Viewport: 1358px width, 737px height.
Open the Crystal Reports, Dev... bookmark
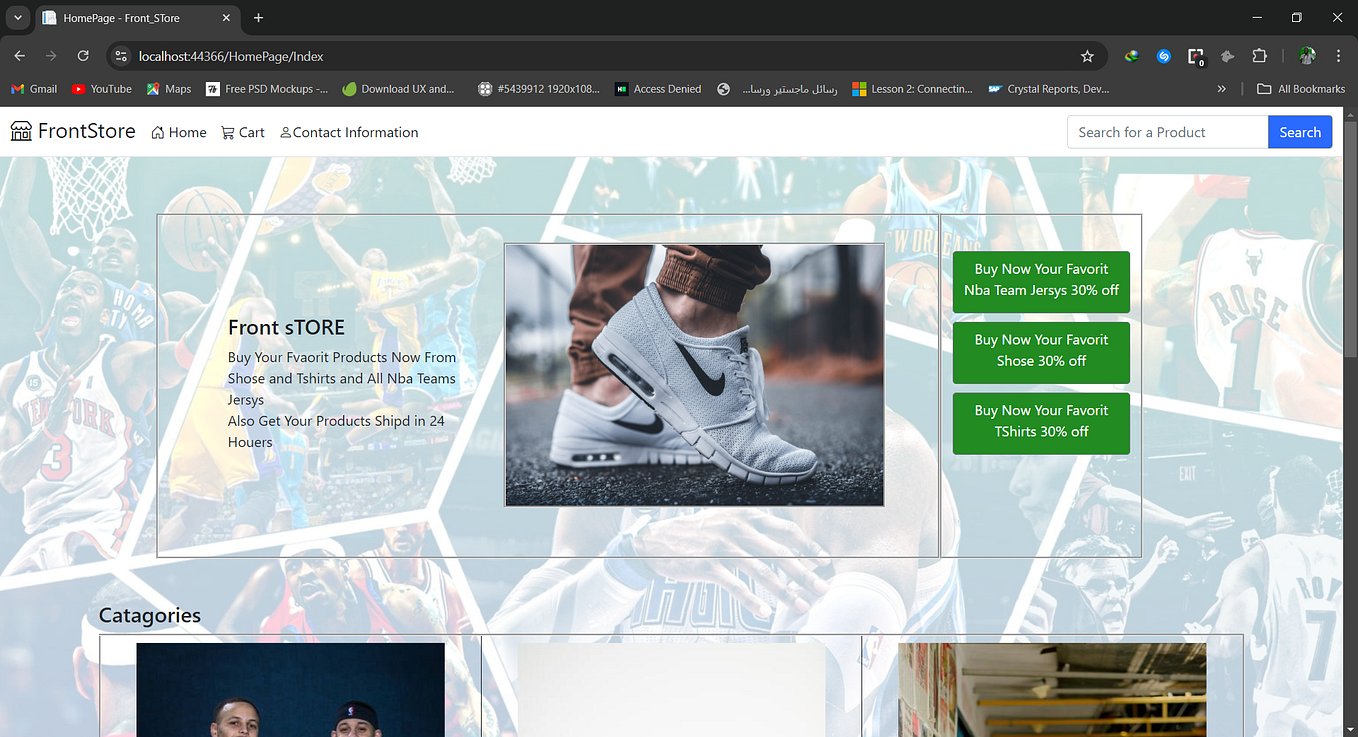(1049, 89)
